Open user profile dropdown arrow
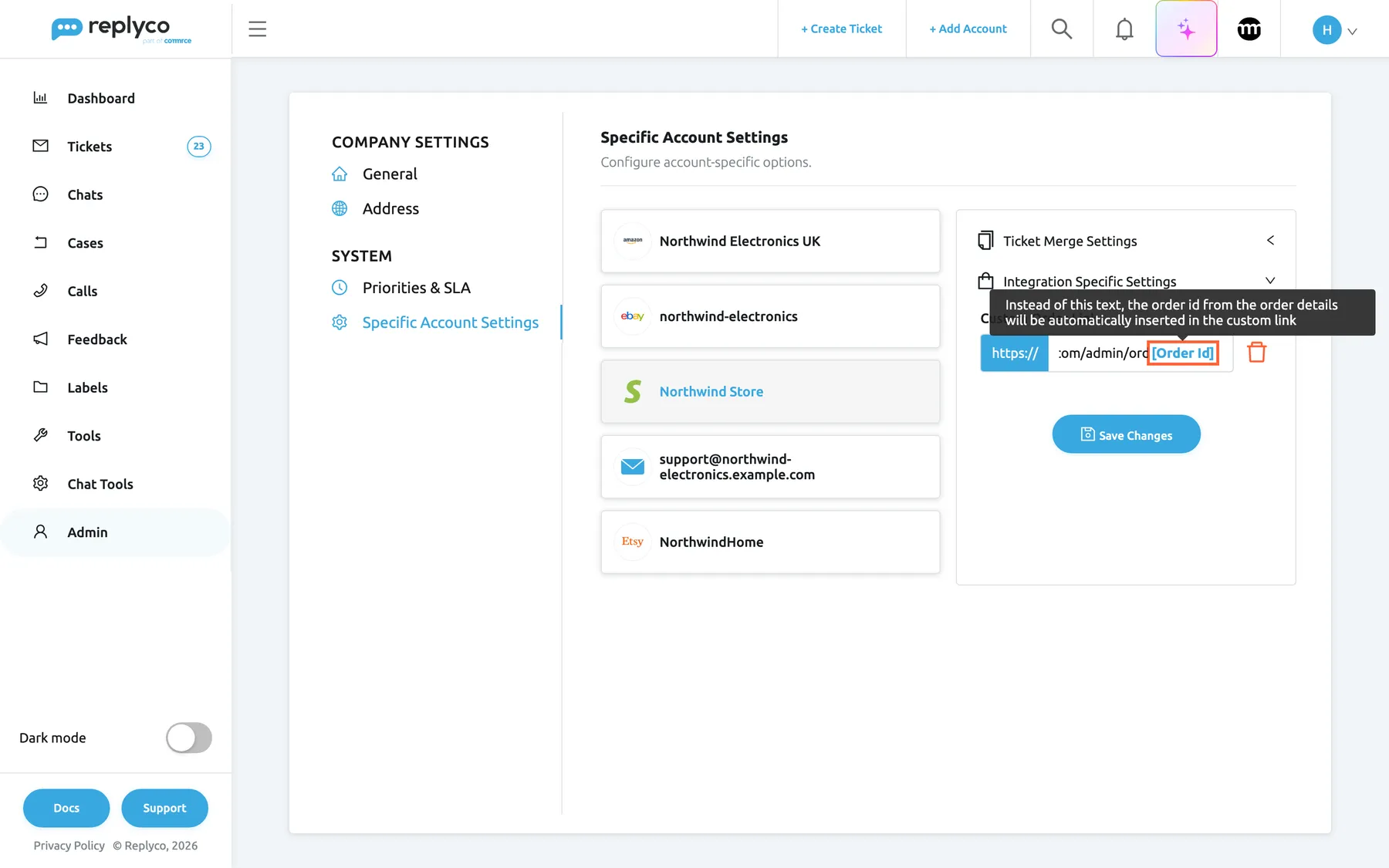This screenshot has height=868, width=1389. (1352, 31)
